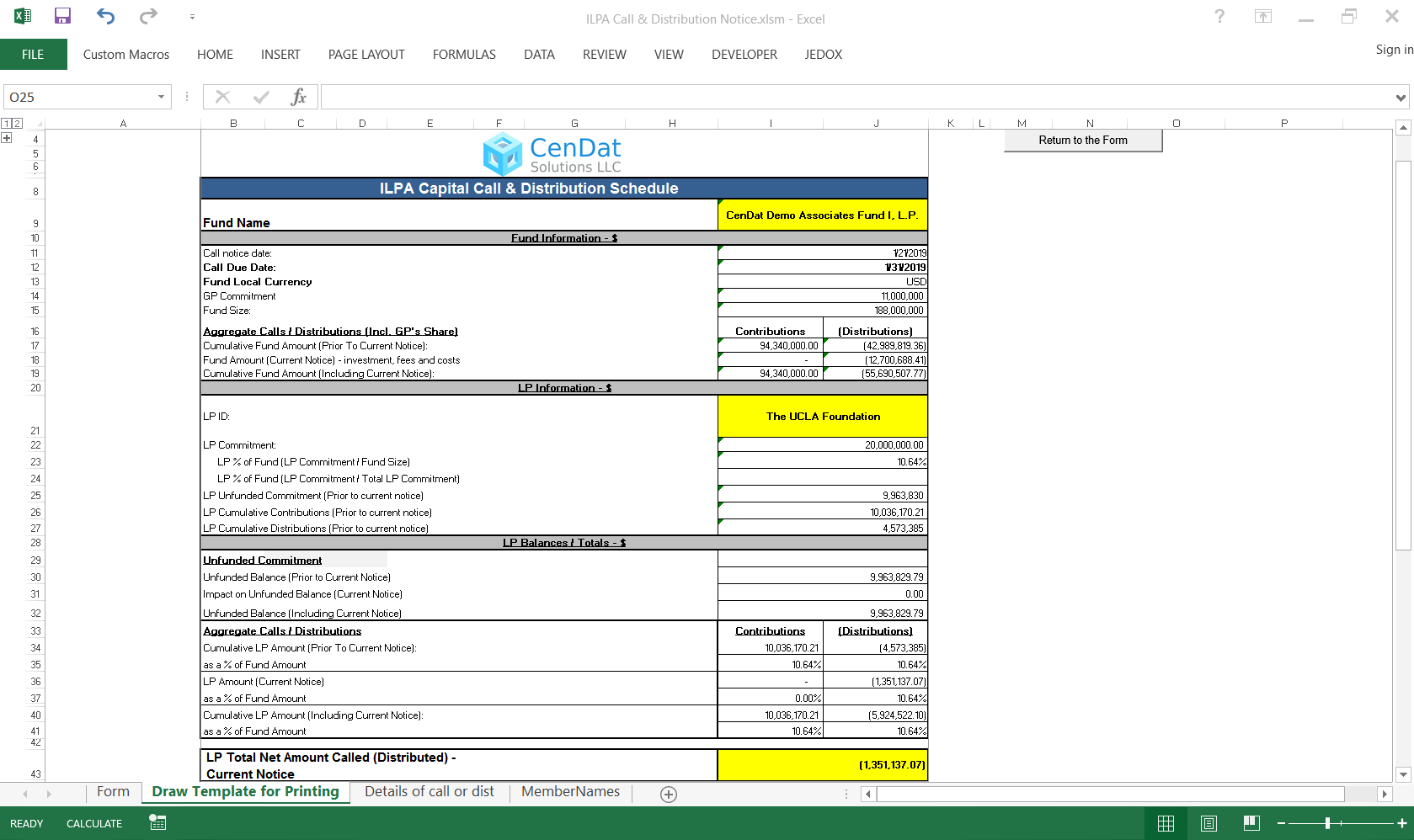
Task: Select the CenDat Demo Associates Fund cell
Action: pyautogui.click(x=822, y=215)
